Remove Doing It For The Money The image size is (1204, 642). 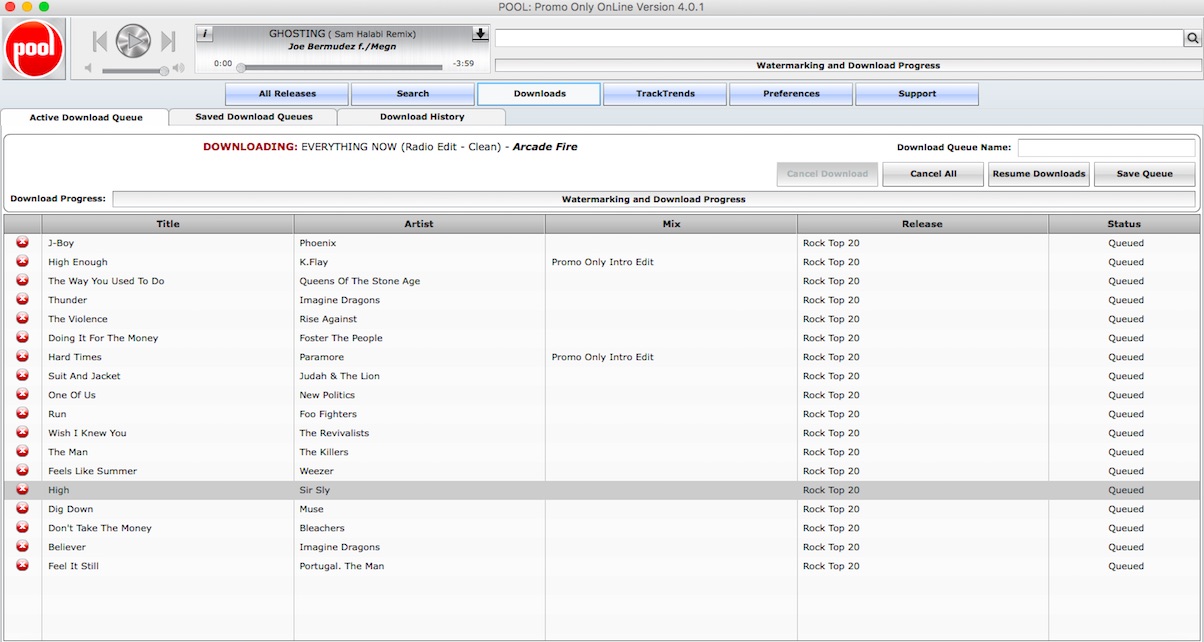pos(22,338)
